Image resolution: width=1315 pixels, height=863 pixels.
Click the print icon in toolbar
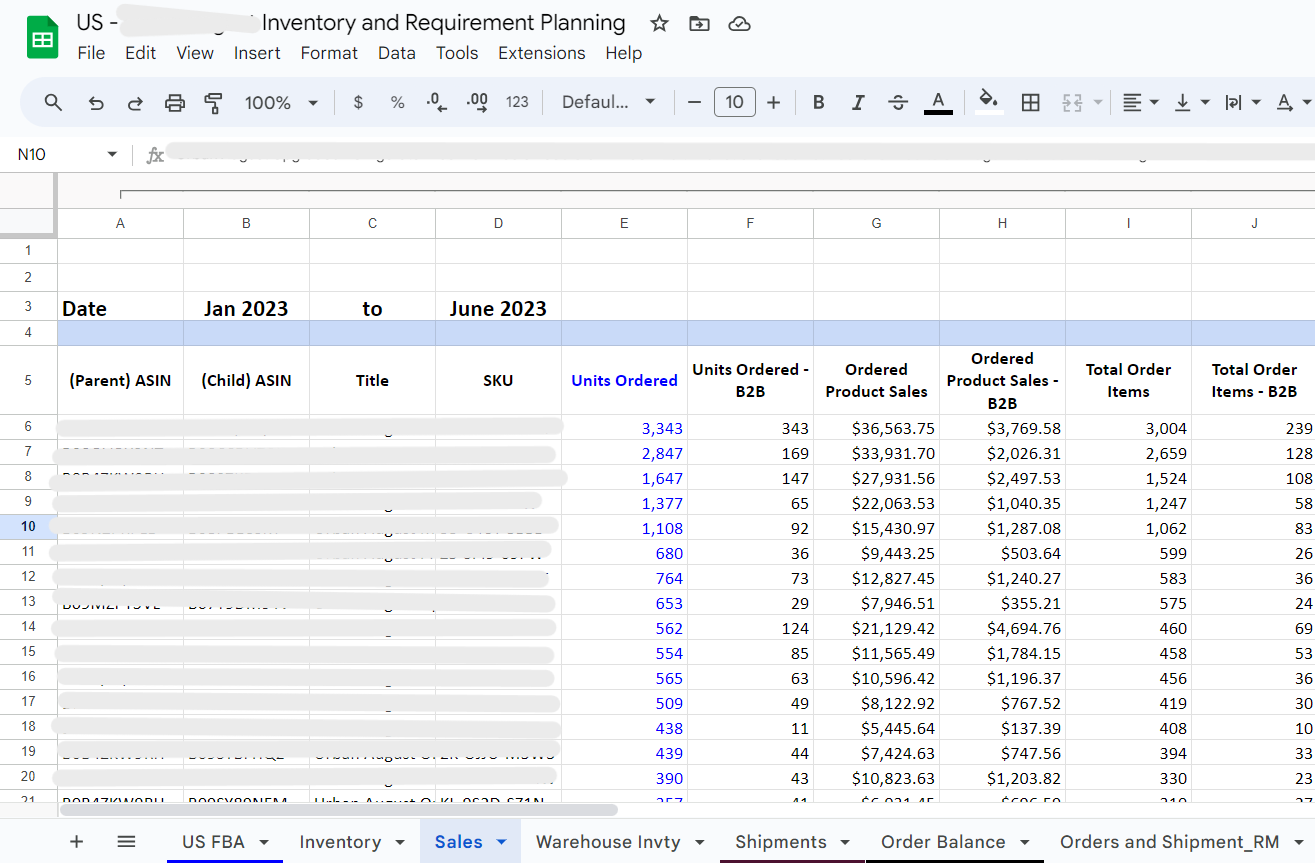[175, 102]
